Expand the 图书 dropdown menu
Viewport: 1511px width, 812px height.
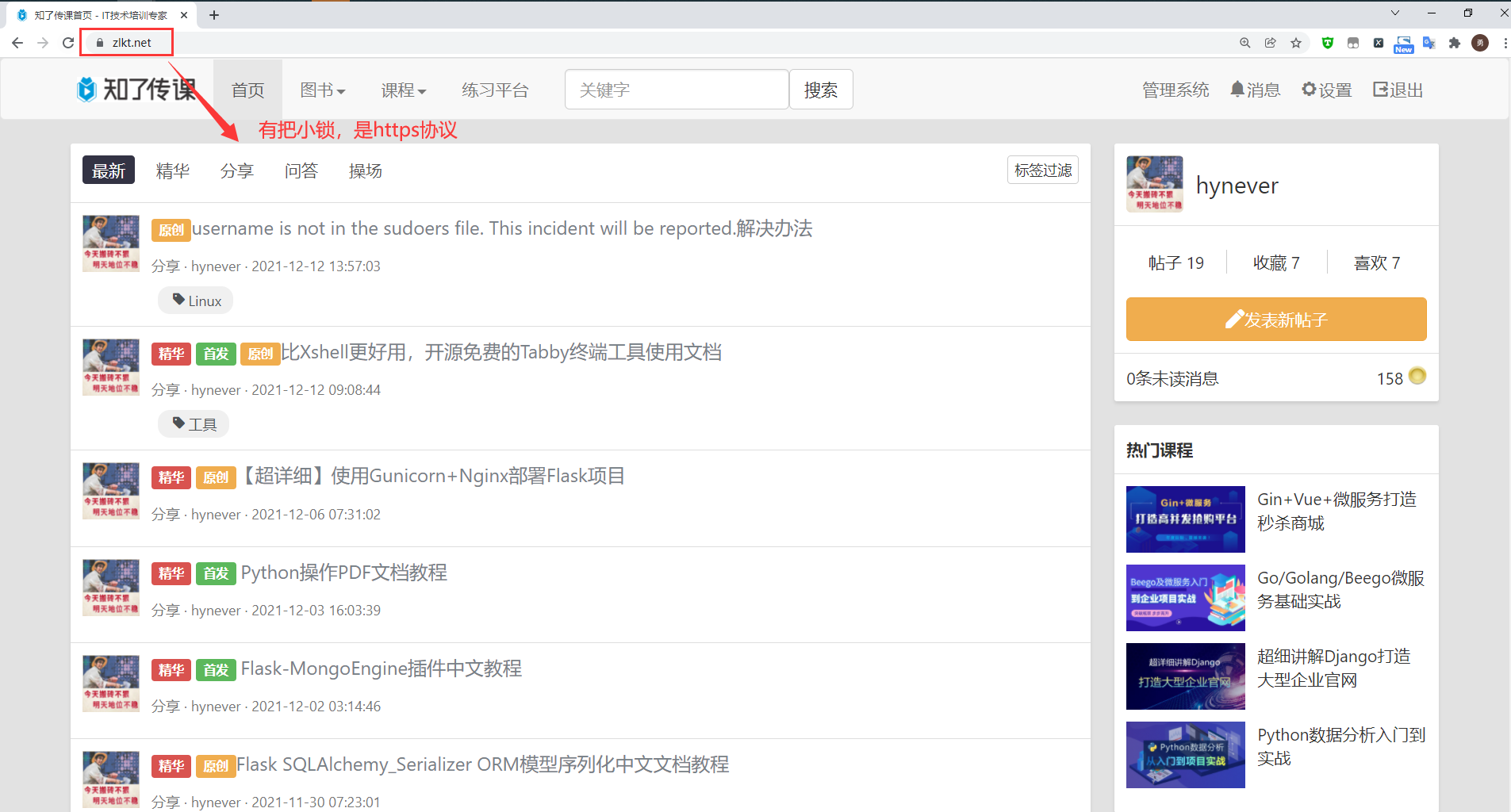[322, 90]
